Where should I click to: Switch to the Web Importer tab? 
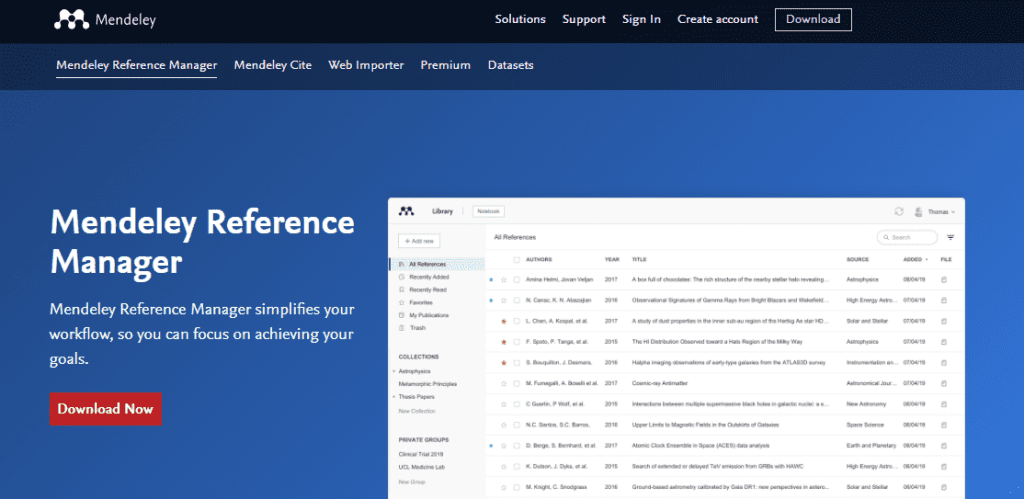pos(366,65)
